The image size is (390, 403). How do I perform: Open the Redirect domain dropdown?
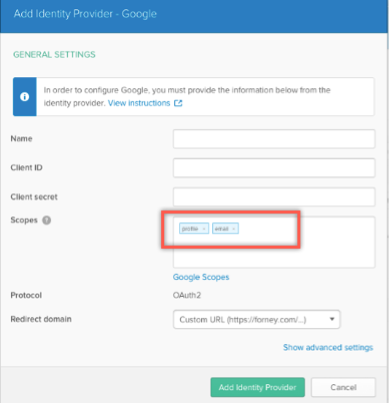pyautogui.click(x=257, y=320)
